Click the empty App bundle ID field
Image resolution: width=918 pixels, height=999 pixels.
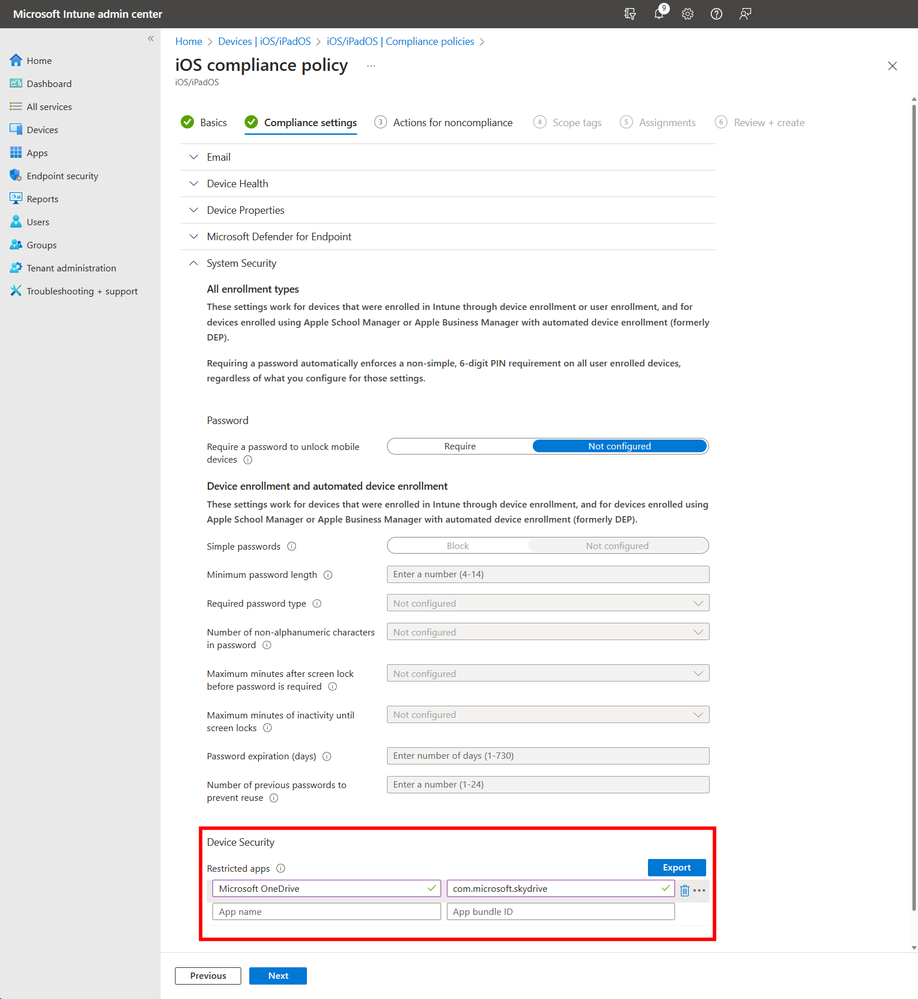561,912
